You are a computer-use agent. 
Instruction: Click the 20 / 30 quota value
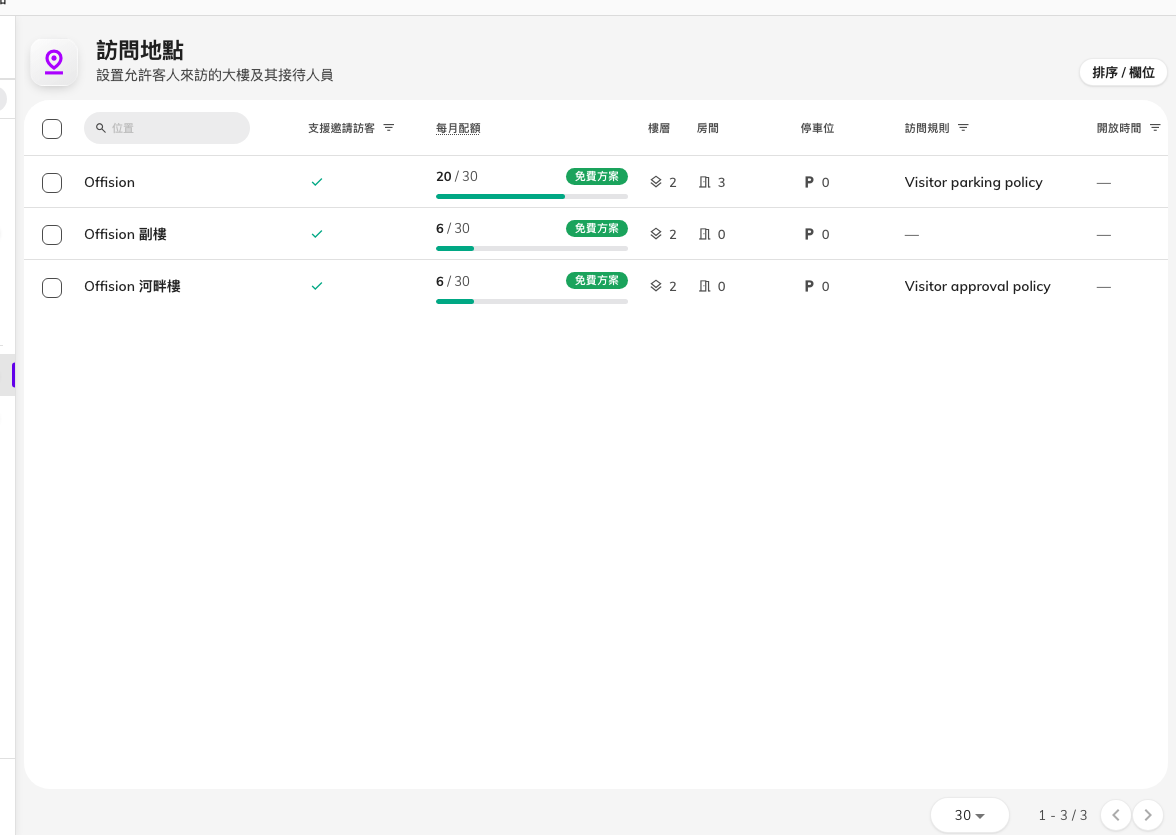(457, 176)
